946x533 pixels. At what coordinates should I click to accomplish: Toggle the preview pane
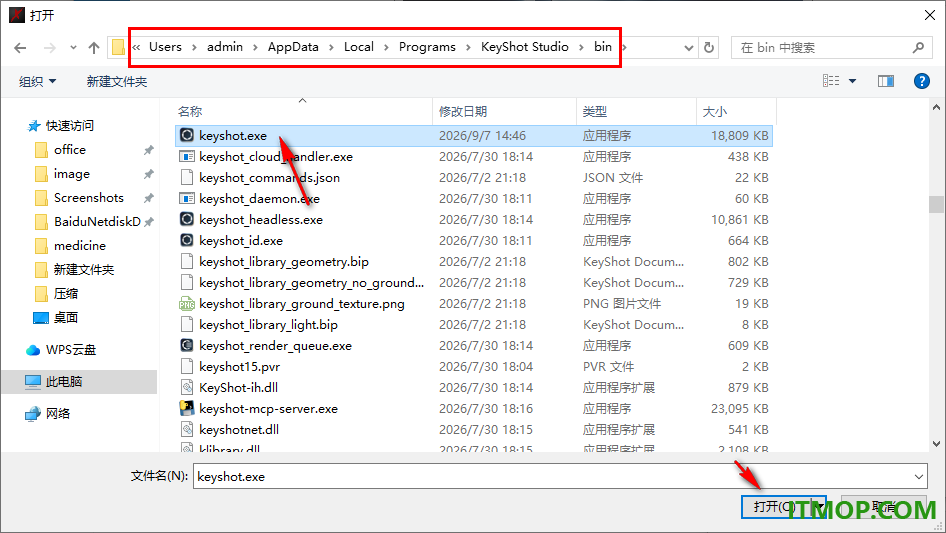click(886, 81)
